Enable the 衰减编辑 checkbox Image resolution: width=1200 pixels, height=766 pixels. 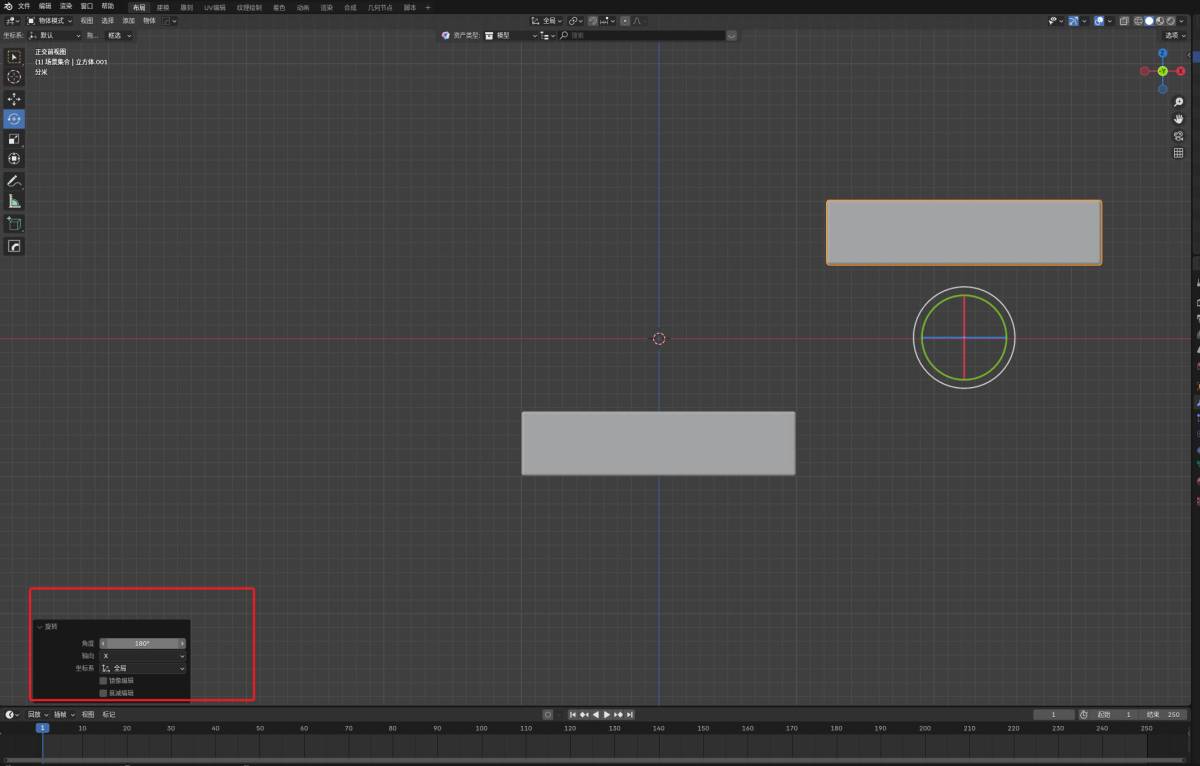[103, 692]
